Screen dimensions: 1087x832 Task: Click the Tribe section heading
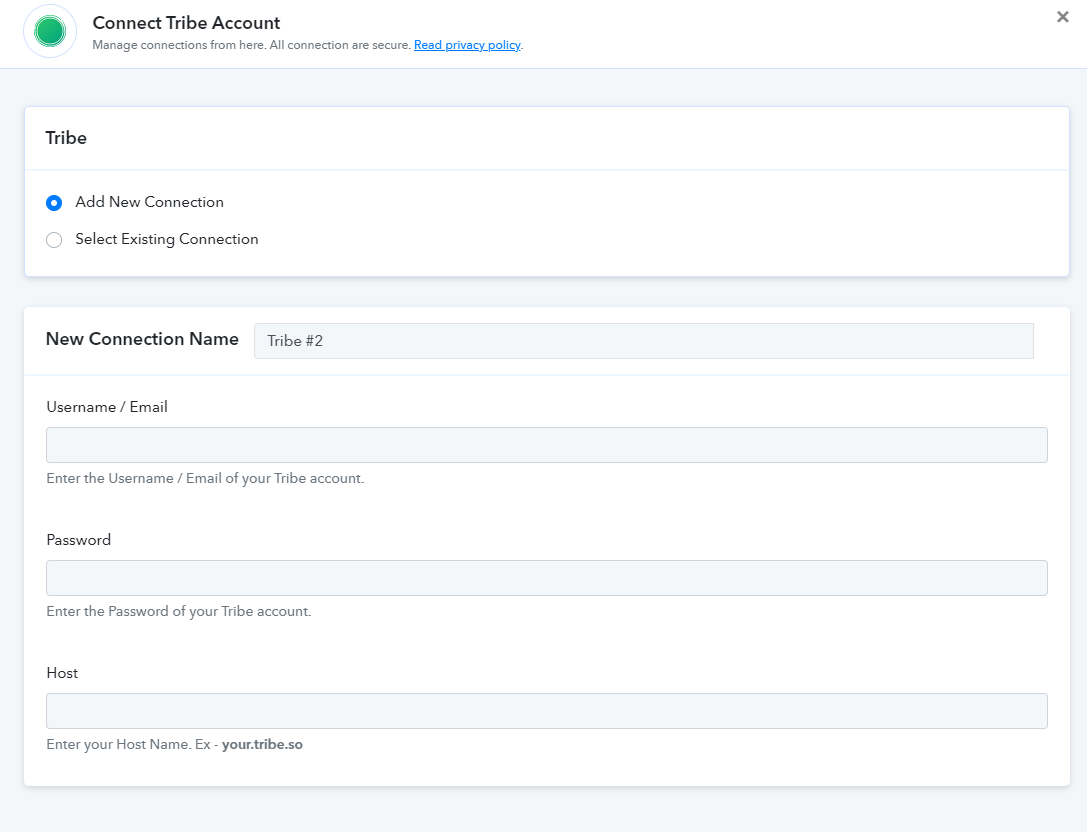[x=66, y=138]
